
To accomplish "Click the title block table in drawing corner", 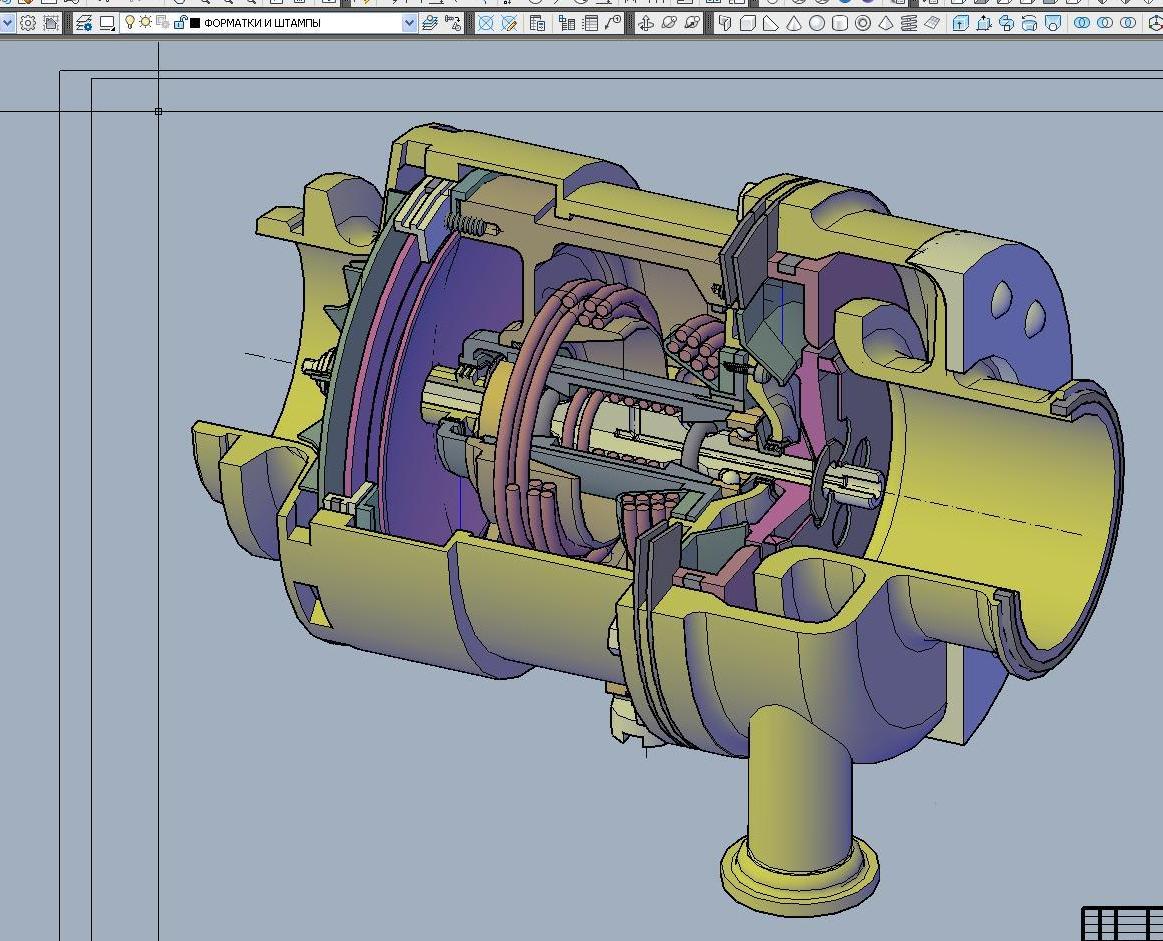I will 1121,923.
